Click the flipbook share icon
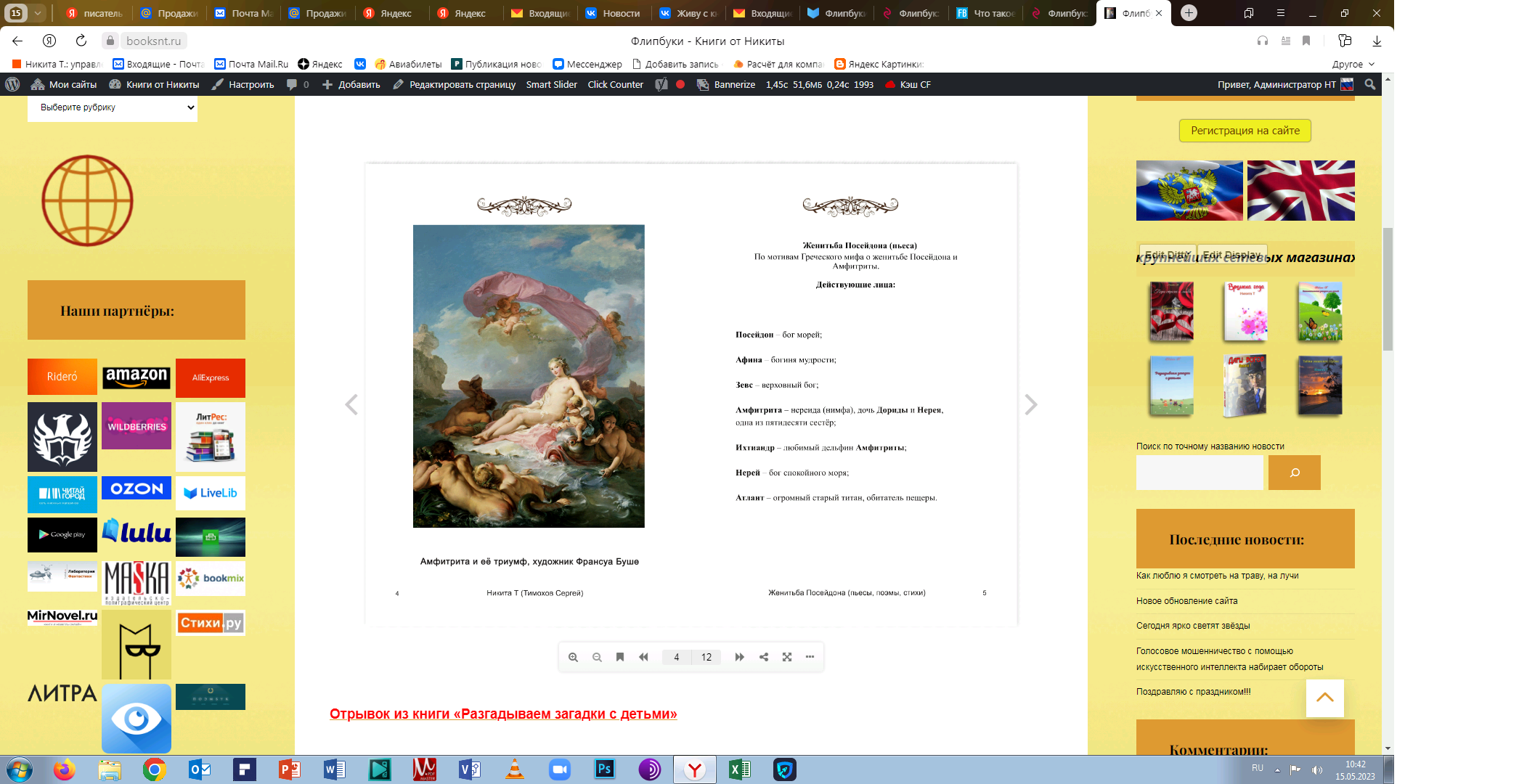This screenshot has height=784, width=1519. click(x=764, y=657)
